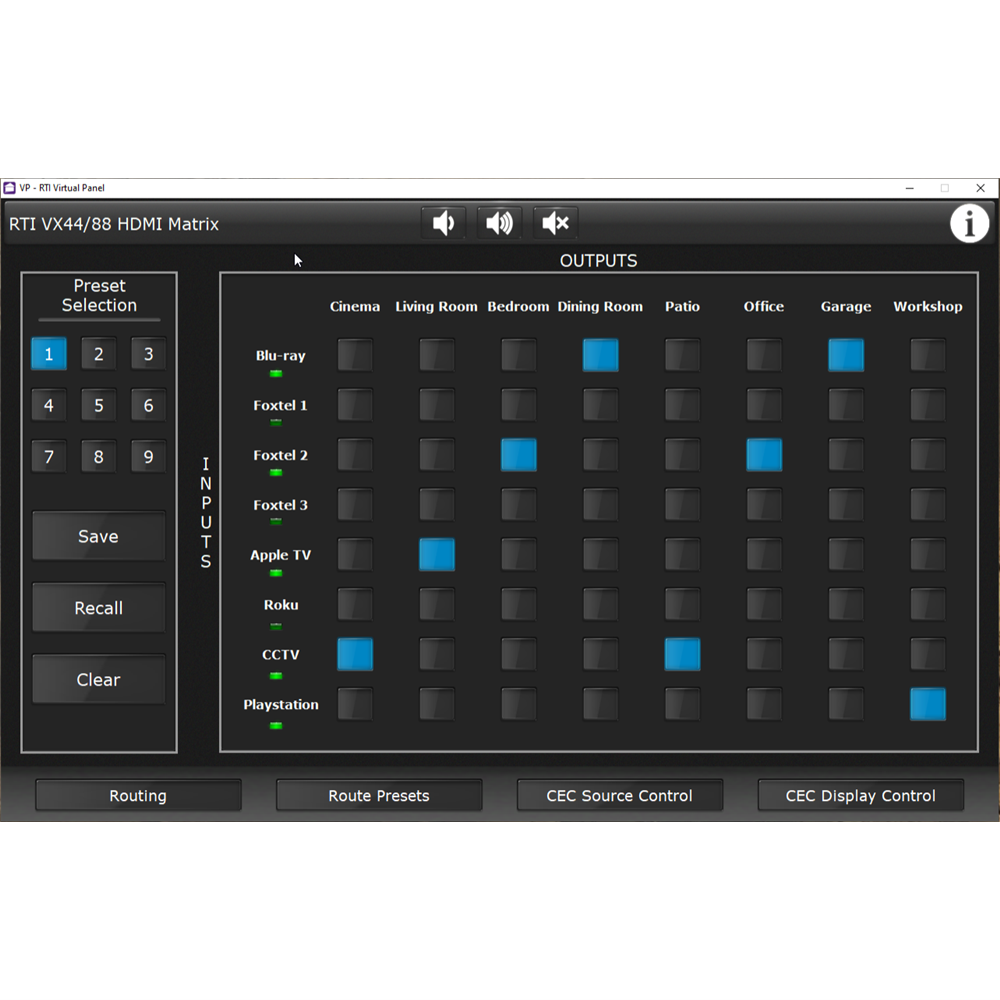Click the volume up speaker icon
This screenshot has width=1000, height=1000.
point(499,224)
